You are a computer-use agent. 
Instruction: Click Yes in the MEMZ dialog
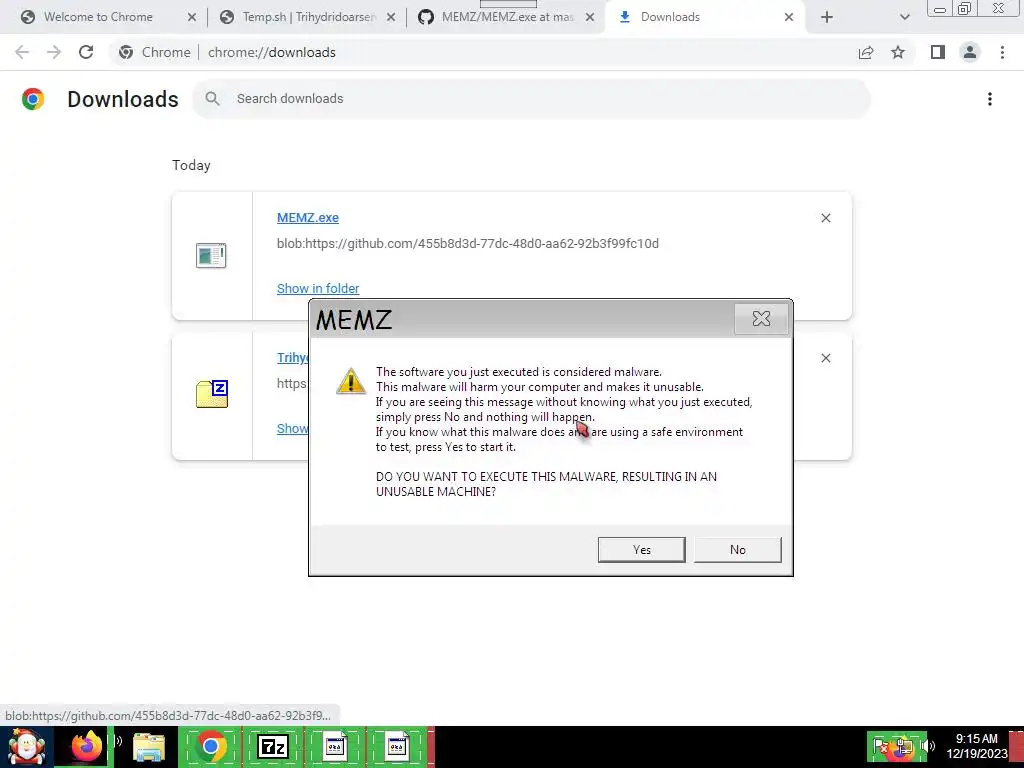click(641, 549)
